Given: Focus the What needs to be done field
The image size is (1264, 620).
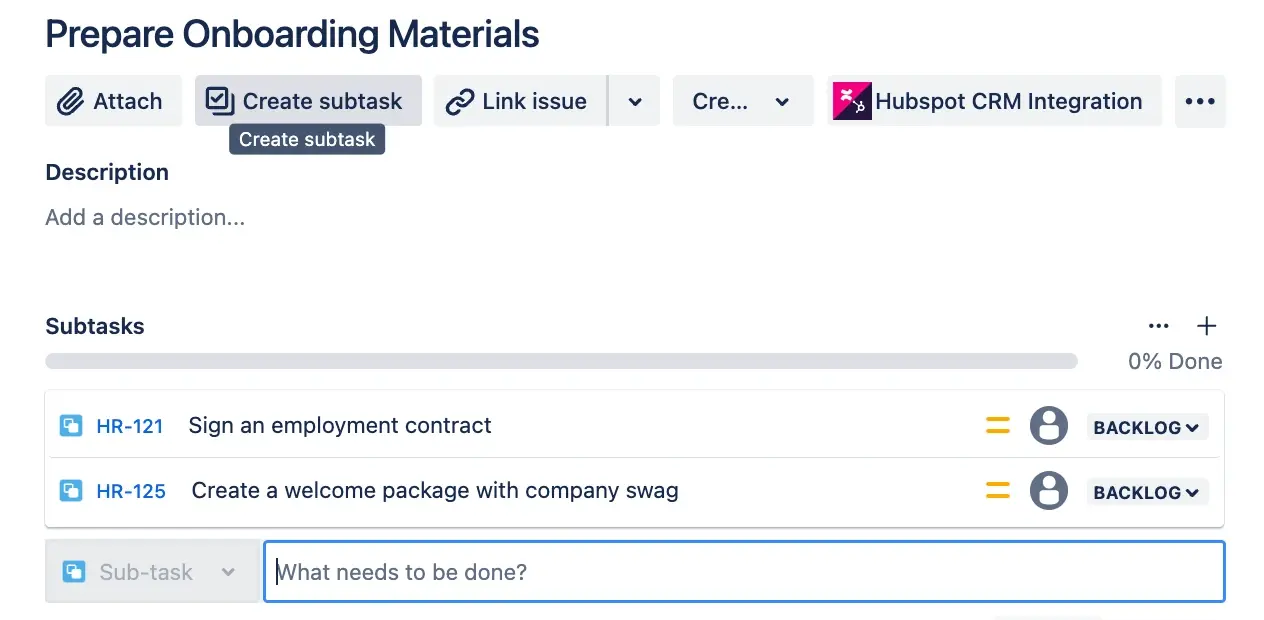Looking at the screenshot, I should click(x=600, y=572).
